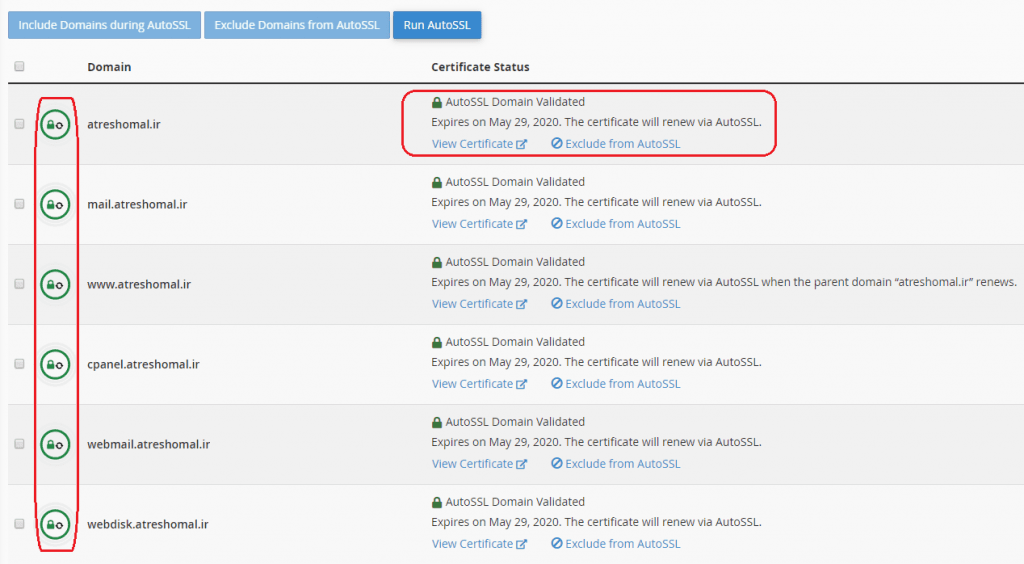Click the small padlock beside the mail.atreshomal.ir validated status

pyautogui.click(x=437, y=182)
